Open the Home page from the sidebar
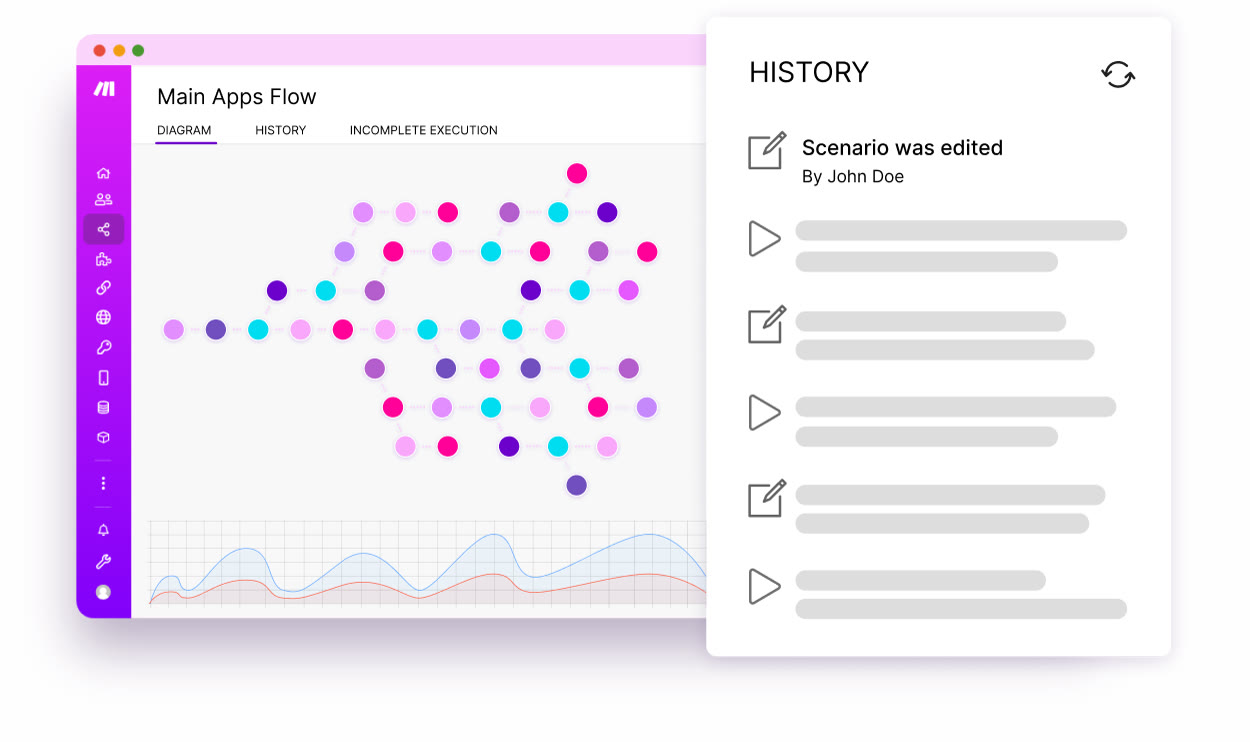 tap(103, 173)
